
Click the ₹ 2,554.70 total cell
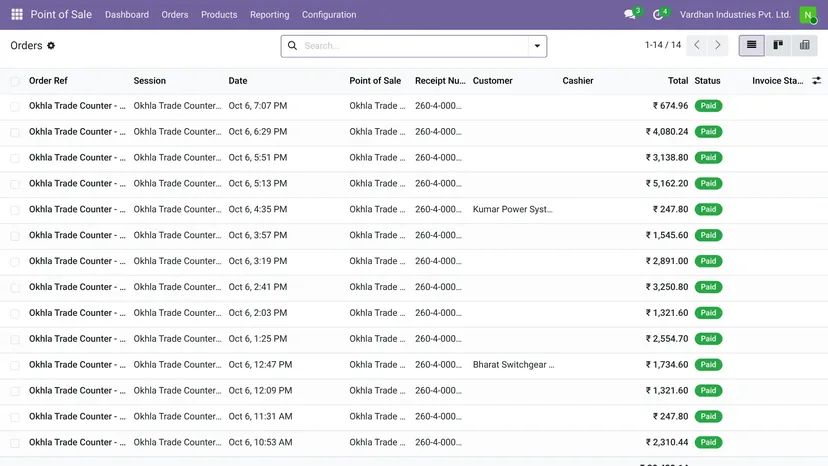tap(666, 339)
